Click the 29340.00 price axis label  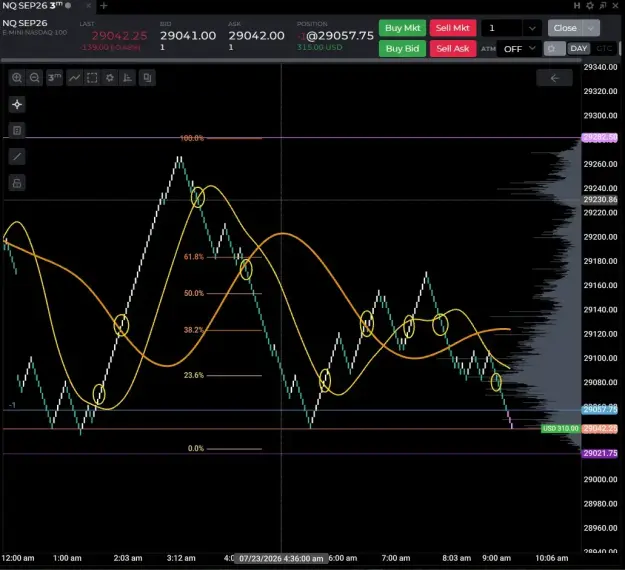[600, 67]
